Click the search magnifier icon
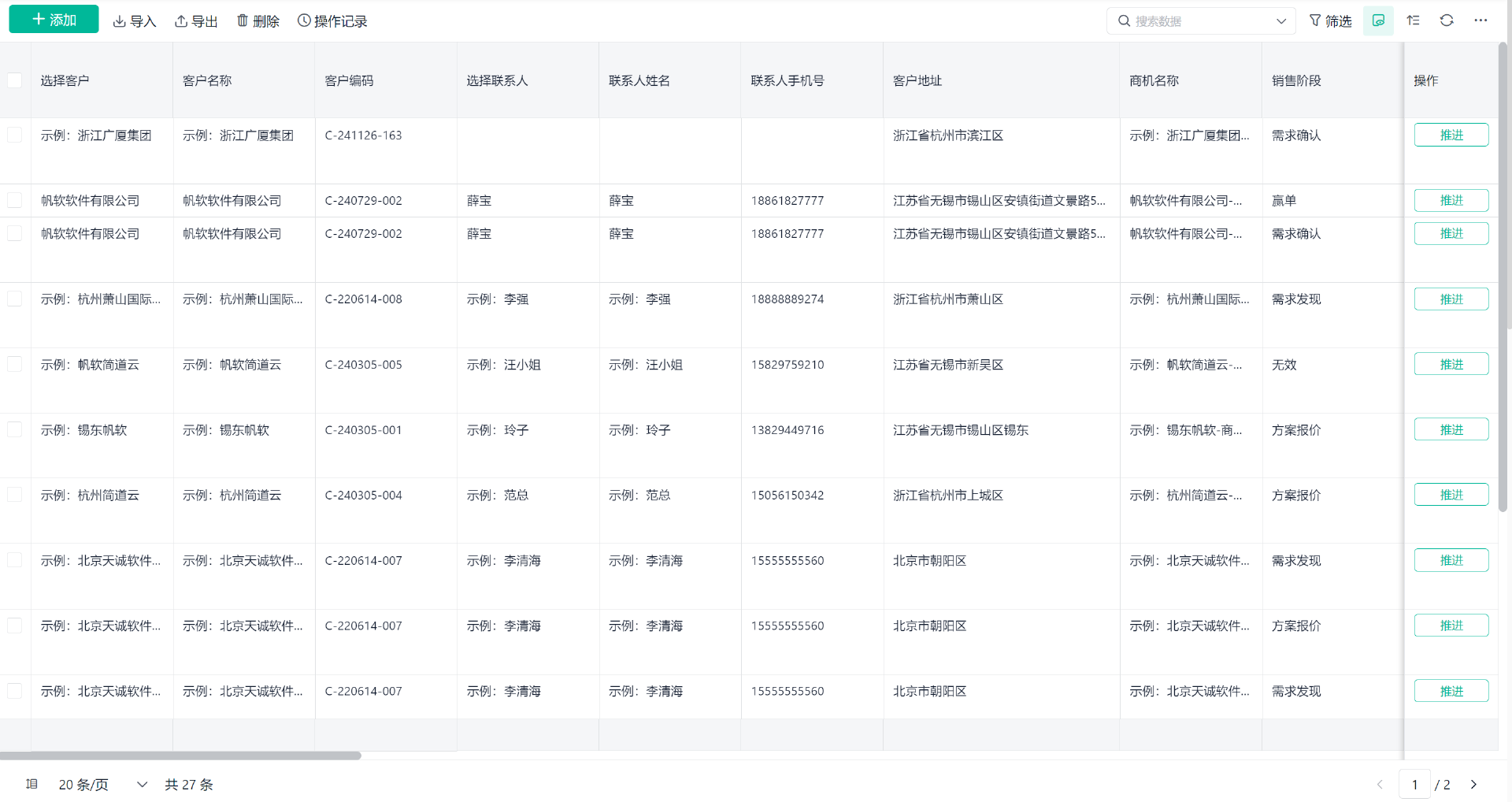1512x802 pixels. coord(1124,21)
